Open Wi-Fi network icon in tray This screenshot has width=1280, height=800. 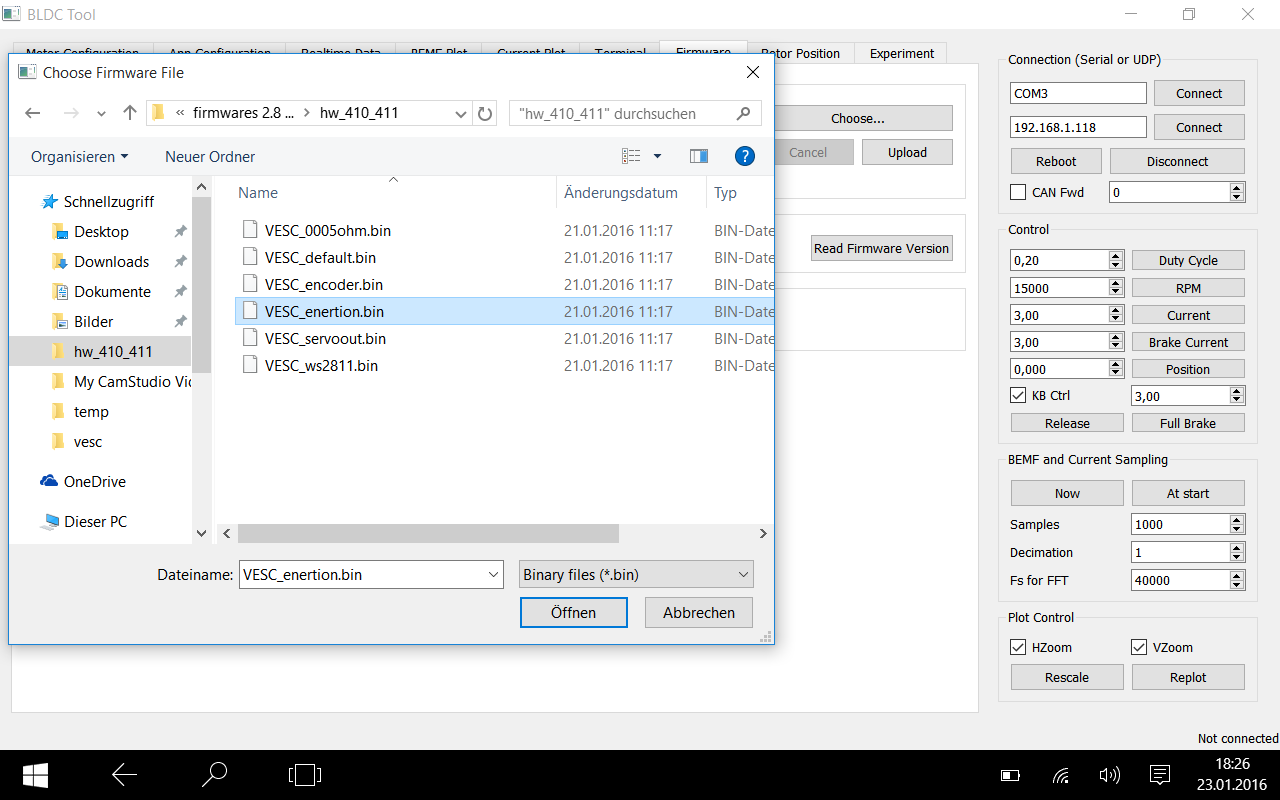[1061, 775]
